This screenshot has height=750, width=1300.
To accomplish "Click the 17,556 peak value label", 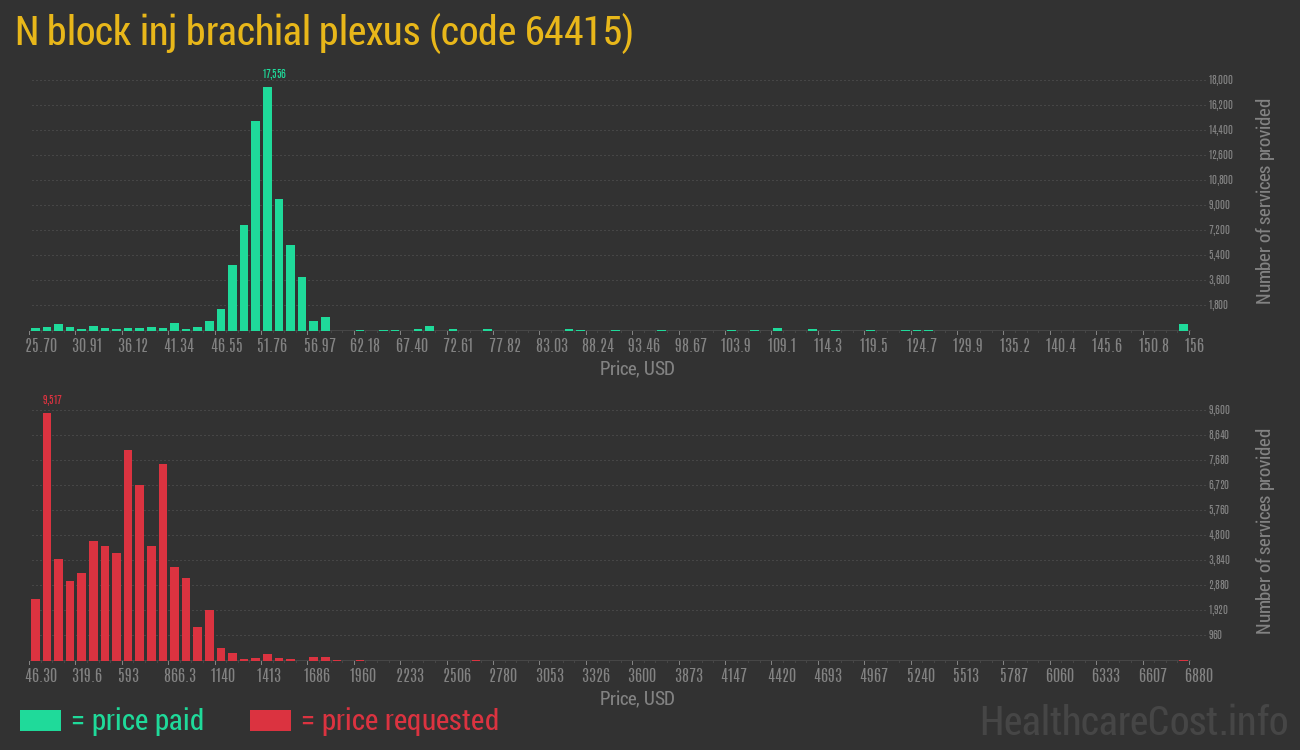I will (x=274, y=74).
